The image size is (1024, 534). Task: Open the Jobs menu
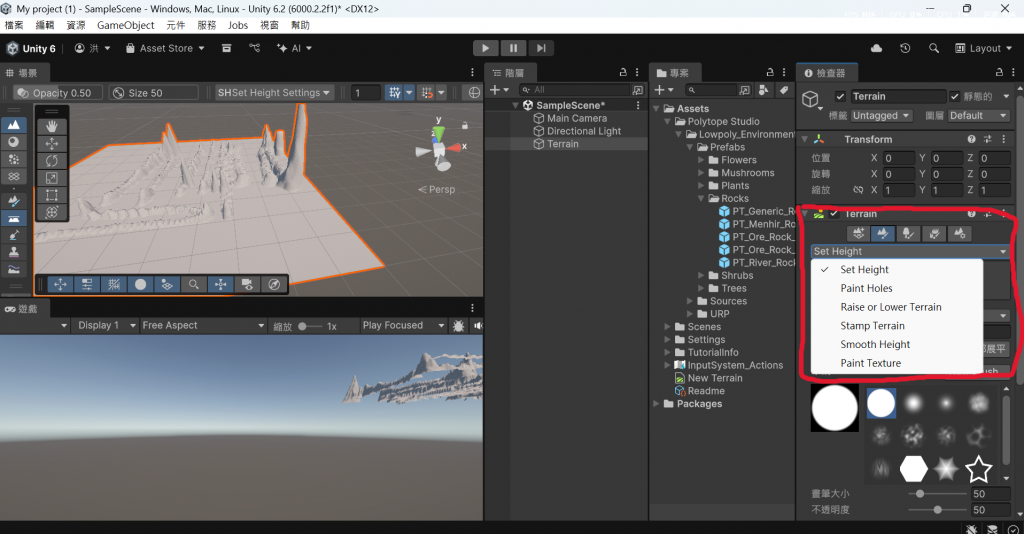238,25
